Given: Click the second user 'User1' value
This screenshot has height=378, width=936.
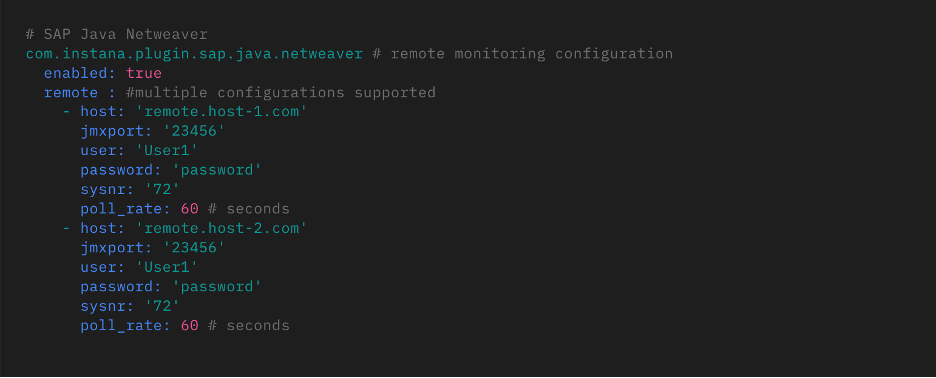Looking at the screenshot, I should [167, 267].
